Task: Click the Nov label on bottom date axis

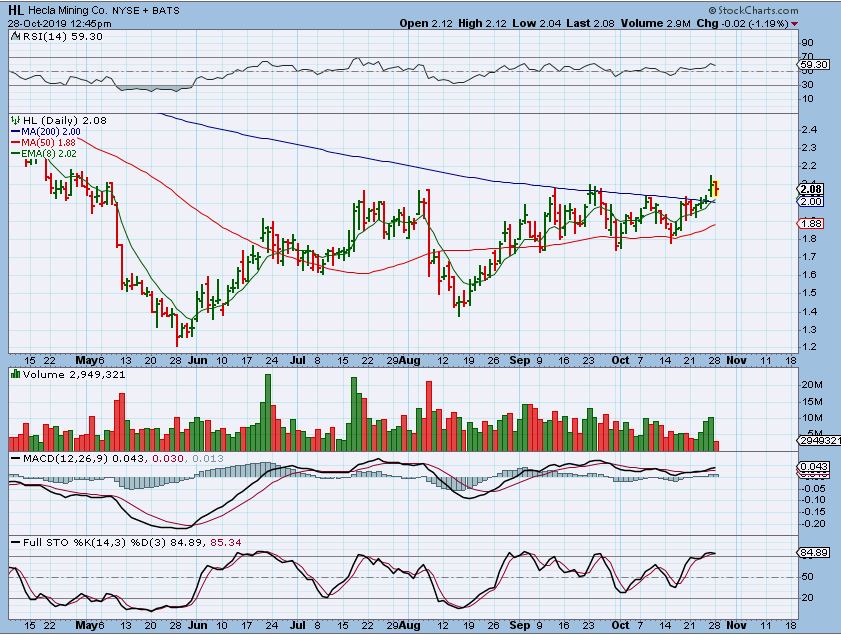Action: click(736, 625)
